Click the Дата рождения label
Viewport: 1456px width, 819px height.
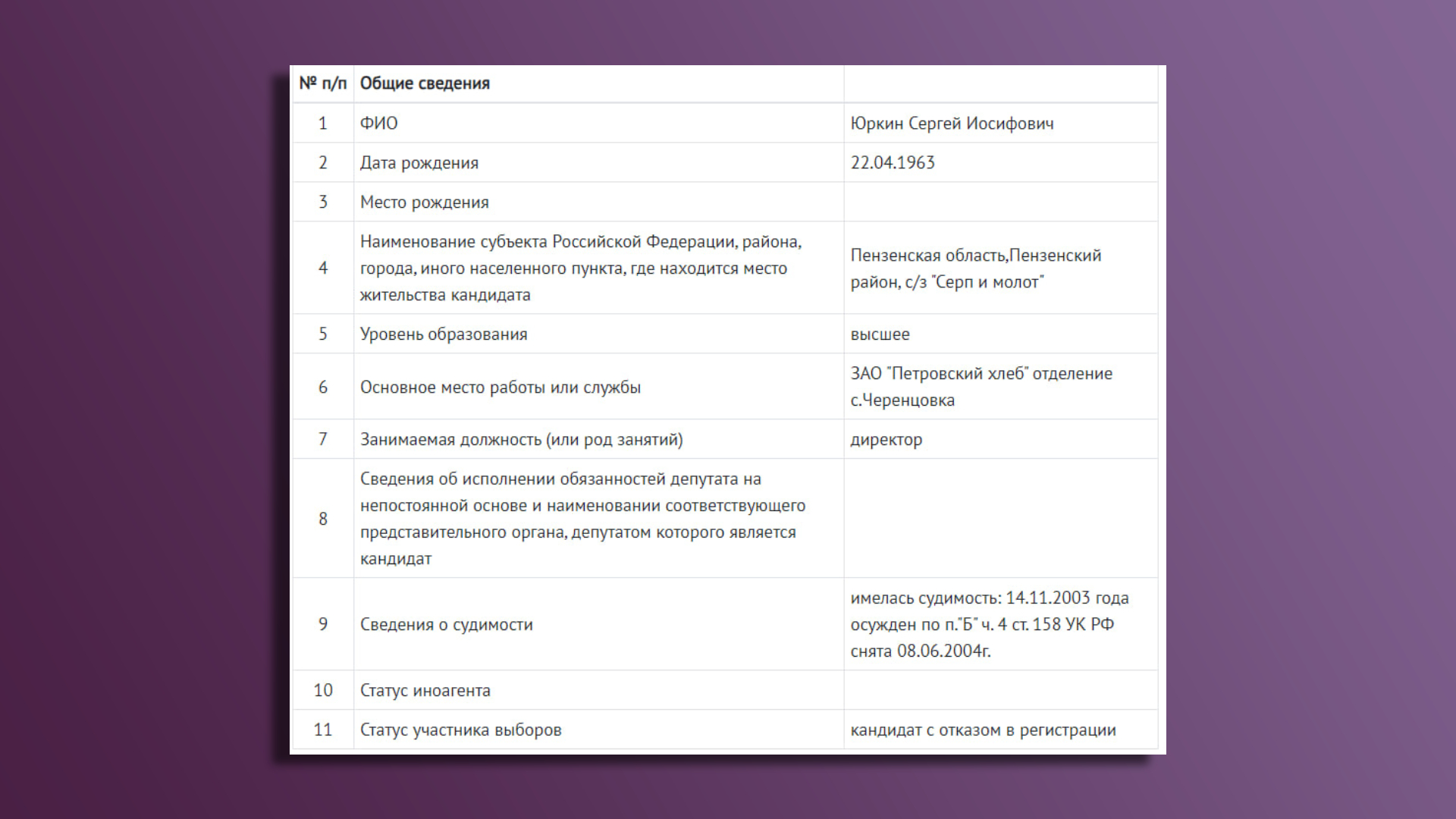[x=419, y=163]
